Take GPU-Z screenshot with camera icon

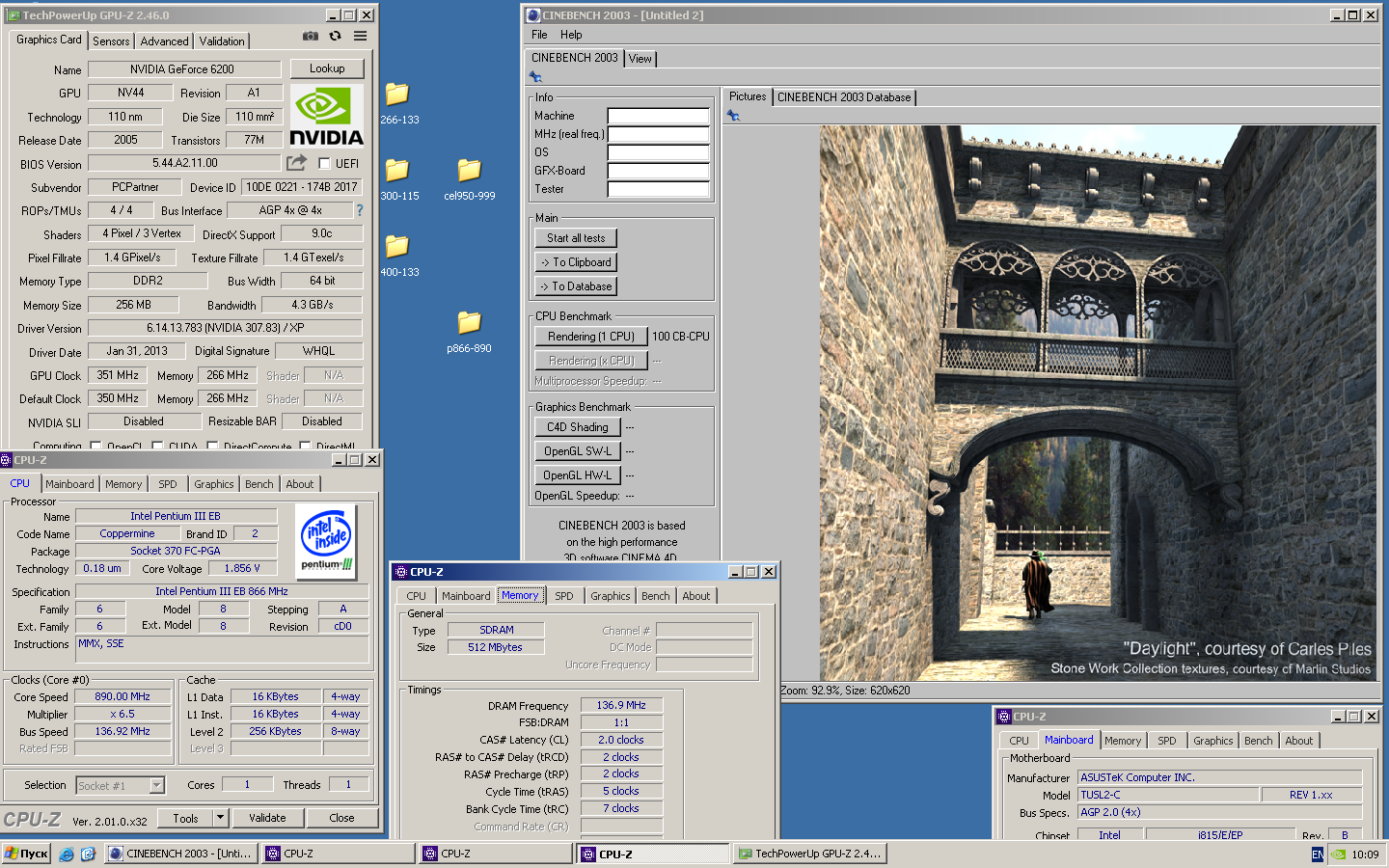click(311, 36)
